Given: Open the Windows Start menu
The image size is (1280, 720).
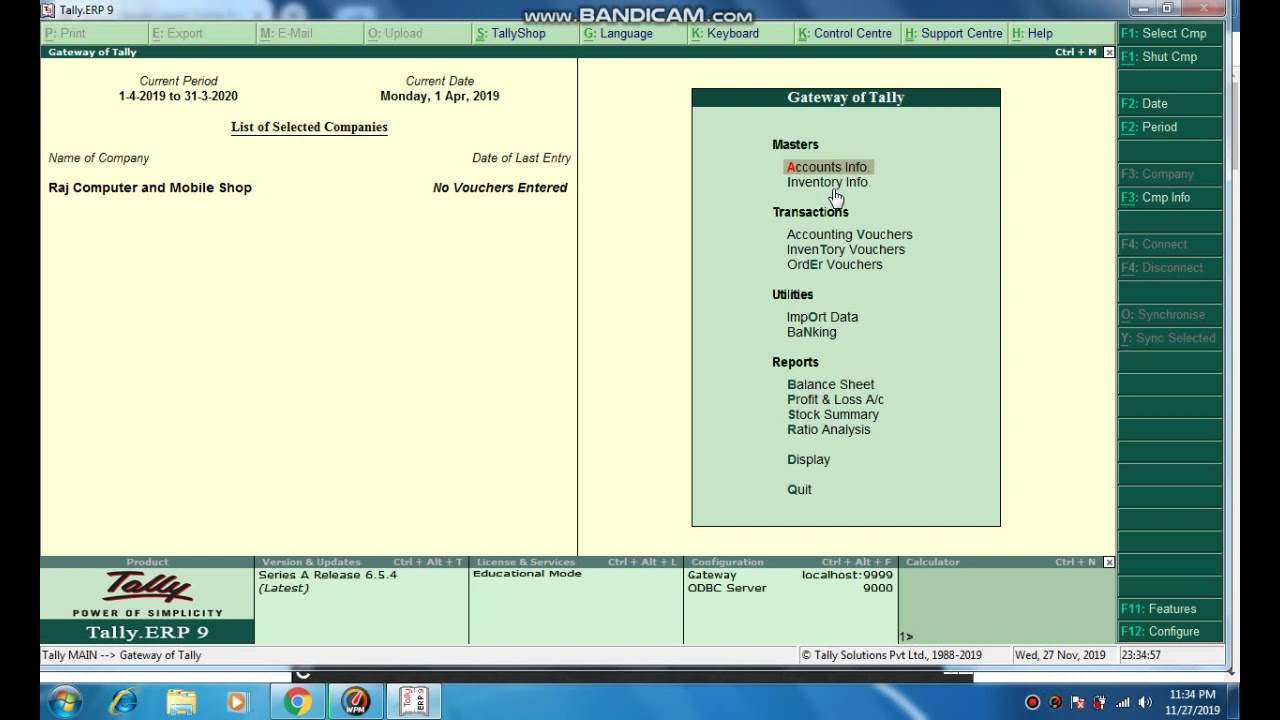Looking at the screenshot, I should pos(64,702).
